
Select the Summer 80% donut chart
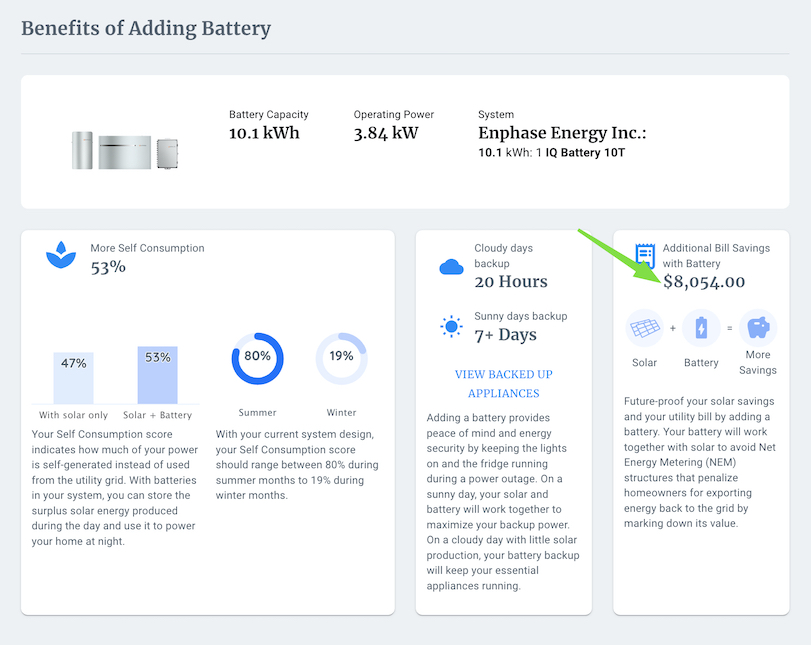coord(257,357)
